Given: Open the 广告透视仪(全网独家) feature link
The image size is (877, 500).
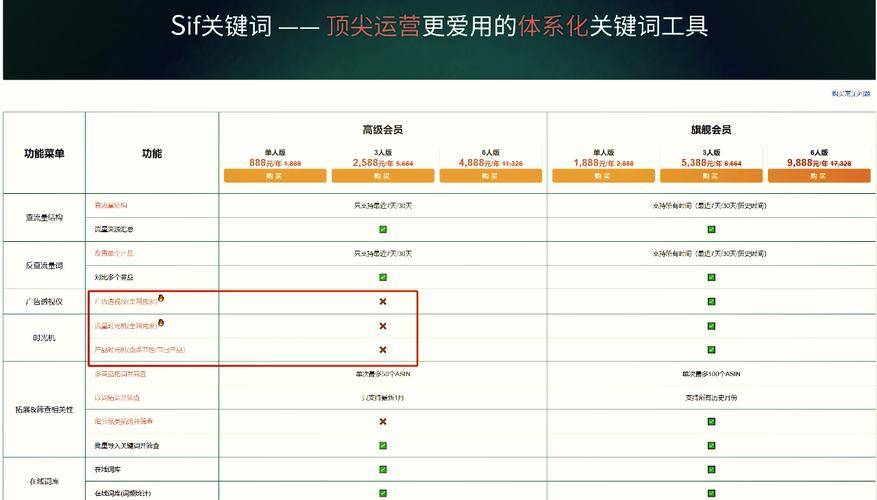Looking at the screenshot, I should 125,301.
